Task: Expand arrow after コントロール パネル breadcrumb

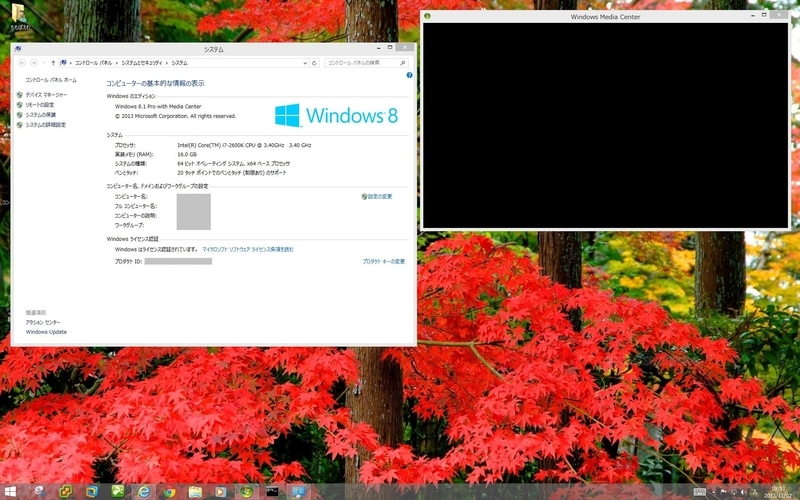Action: [x=117, y=63]
